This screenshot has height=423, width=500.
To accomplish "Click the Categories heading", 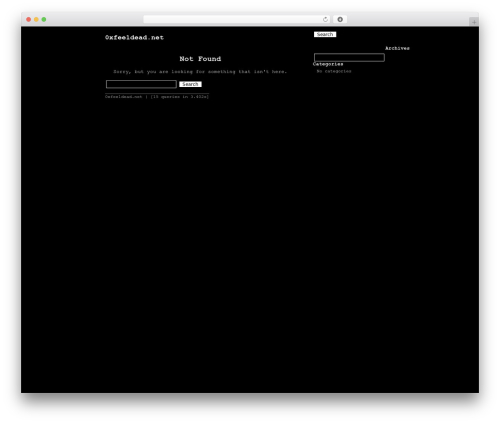I will point(328,64).
